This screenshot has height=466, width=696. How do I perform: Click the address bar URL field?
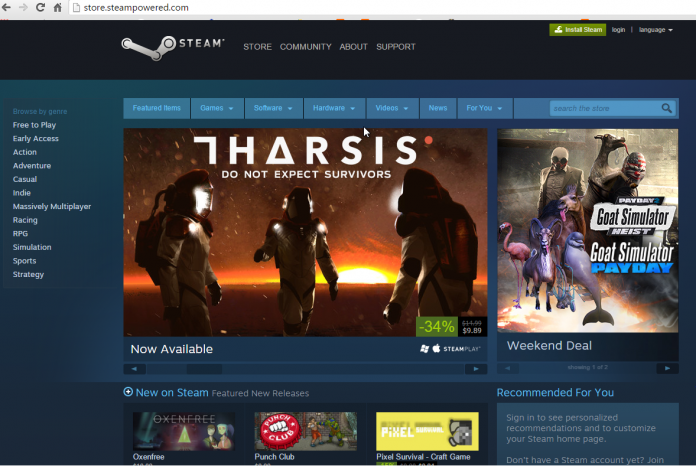[382, 8]
